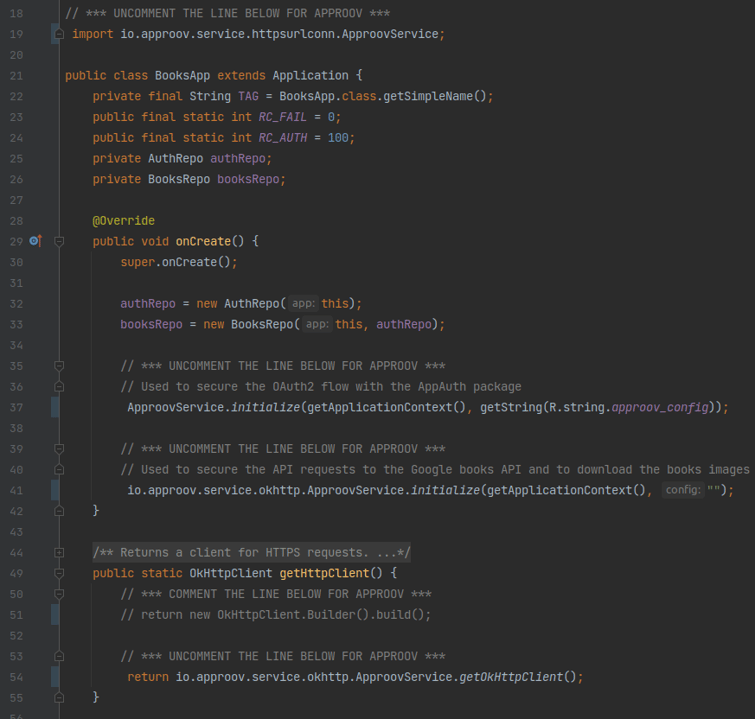Click the commented 'return new OkHttpClient.Builder' line
The width and height of the screenshot is (755, 719).
(275, 615)
